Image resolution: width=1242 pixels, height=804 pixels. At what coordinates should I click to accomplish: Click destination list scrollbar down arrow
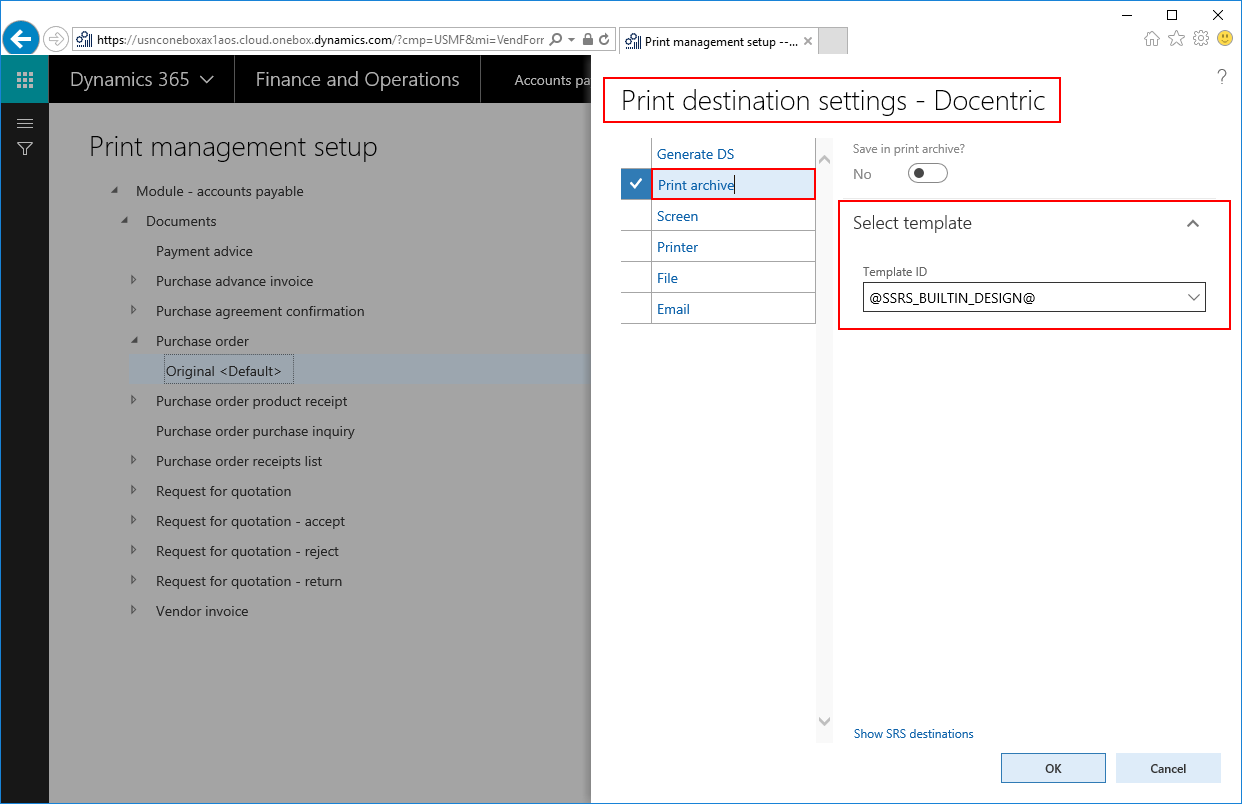824,720
